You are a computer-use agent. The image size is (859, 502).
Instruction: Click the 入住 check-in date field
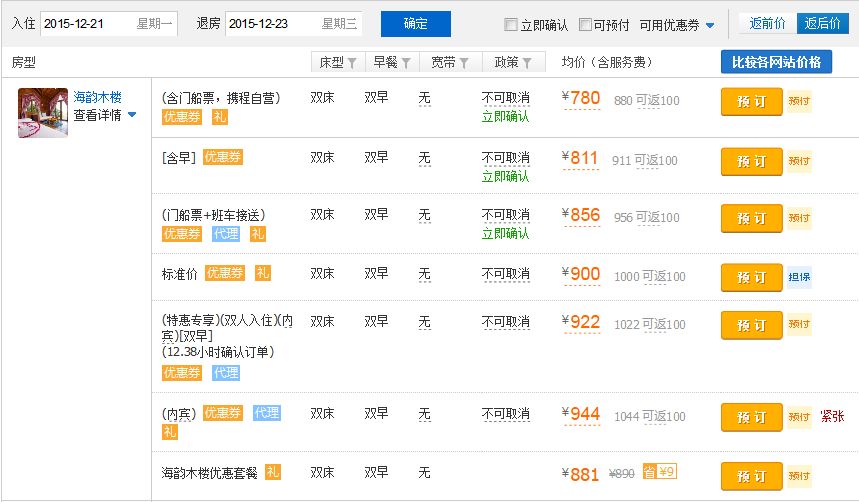(108, 24)
